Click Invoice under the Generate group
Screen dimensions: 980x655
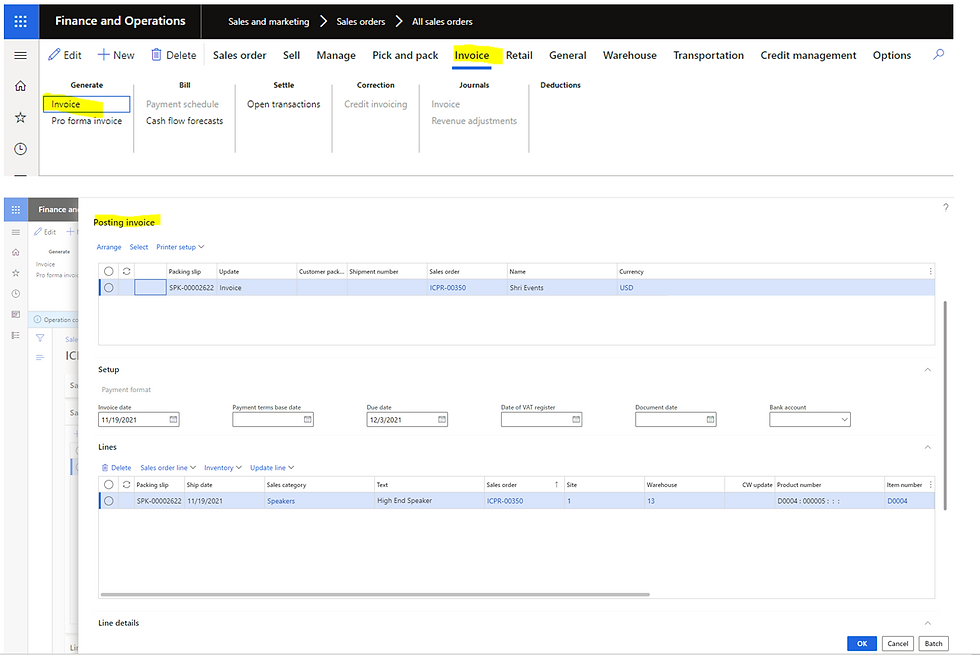tap(86, 104)
